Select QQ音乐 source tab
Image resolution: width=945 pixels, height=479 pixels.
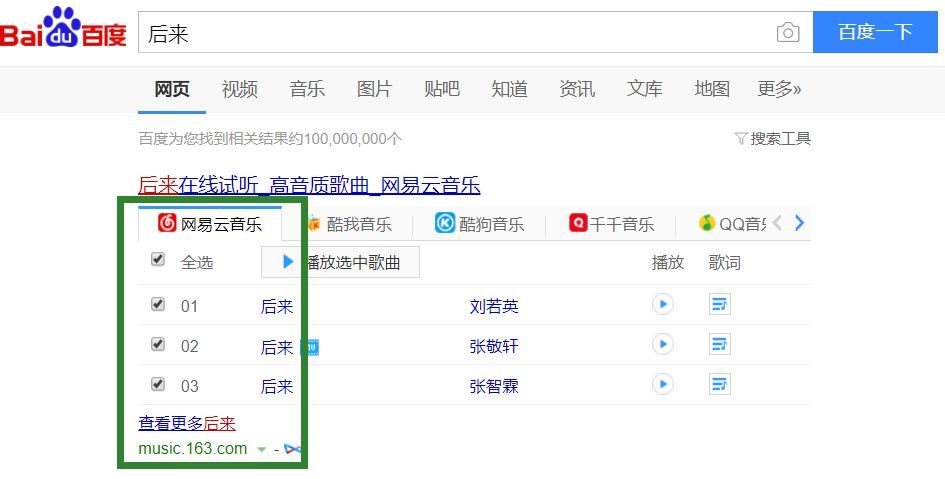732,224
